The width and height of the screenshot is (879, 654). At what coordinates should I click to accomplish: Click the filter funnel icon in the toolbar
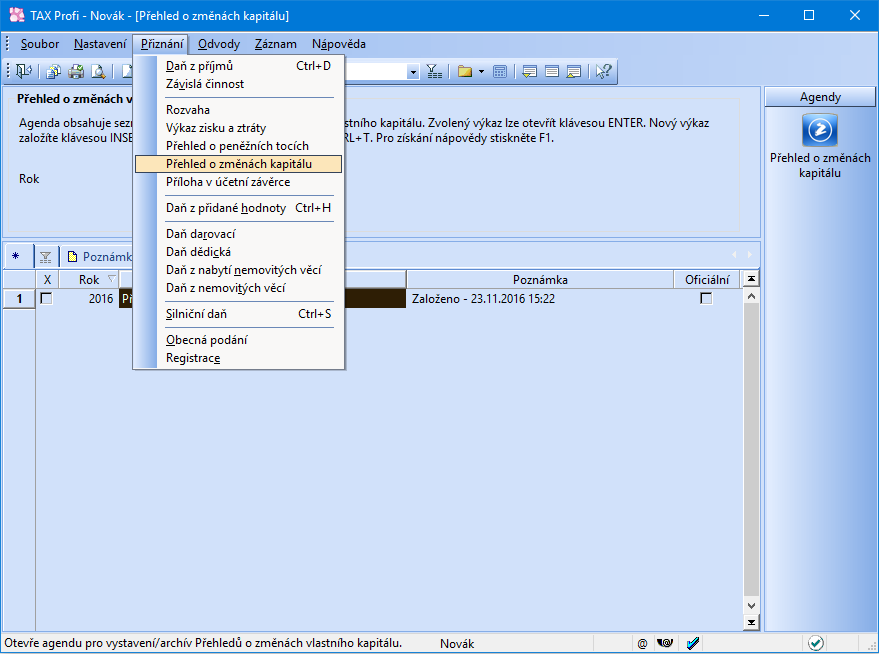[434, 71]
